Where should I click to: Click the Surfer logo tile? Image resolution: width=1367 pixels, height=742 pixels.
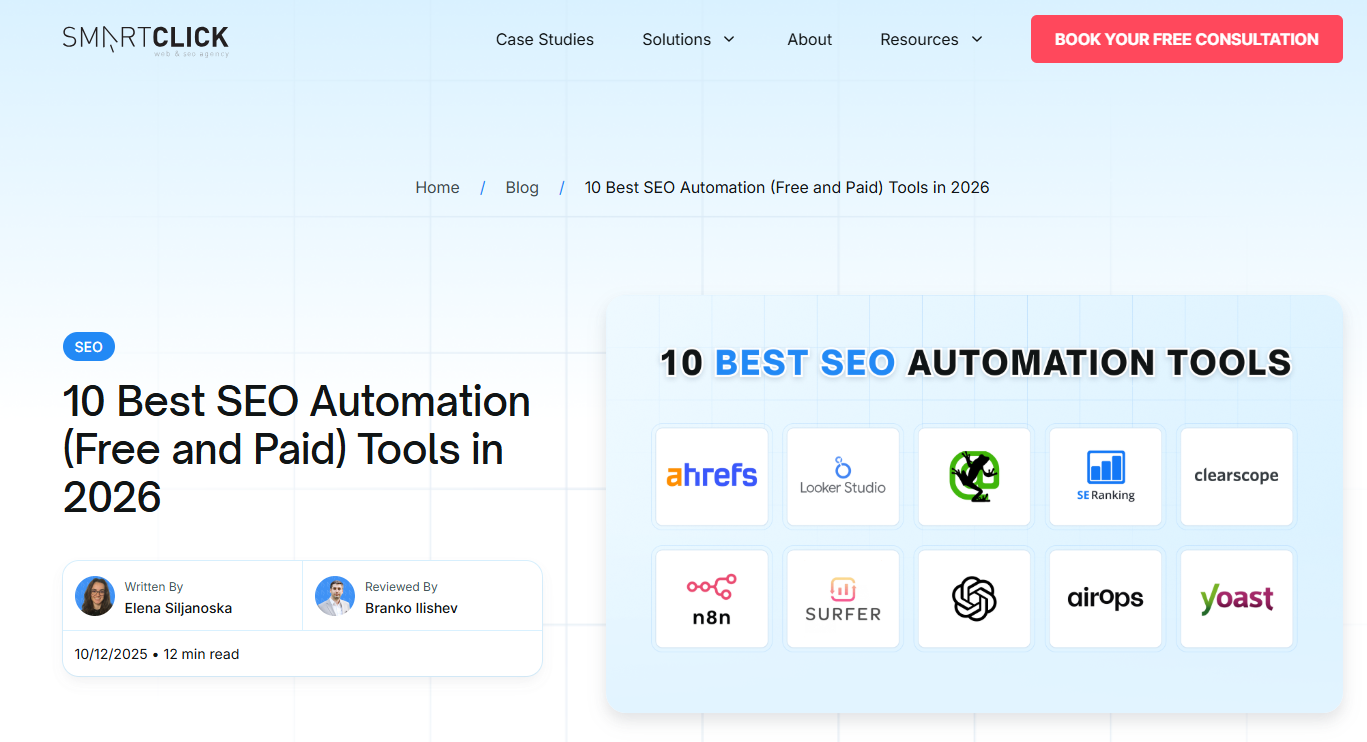(843, 598)
